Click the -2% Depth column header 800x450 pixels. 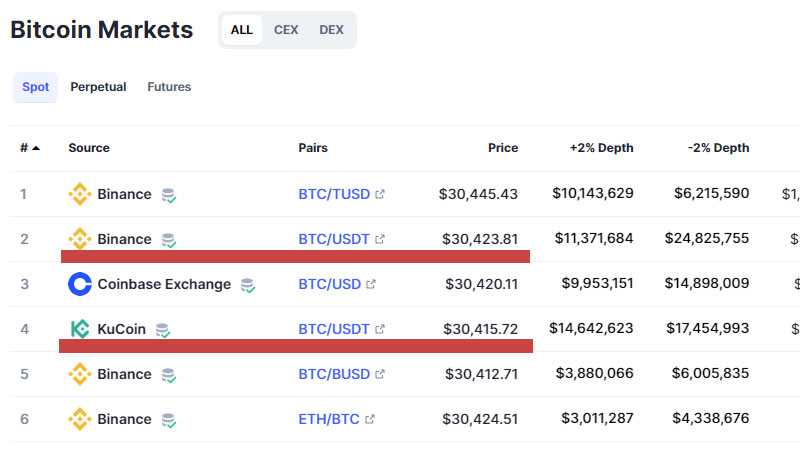pyautogui.click(x=718, y=148)
